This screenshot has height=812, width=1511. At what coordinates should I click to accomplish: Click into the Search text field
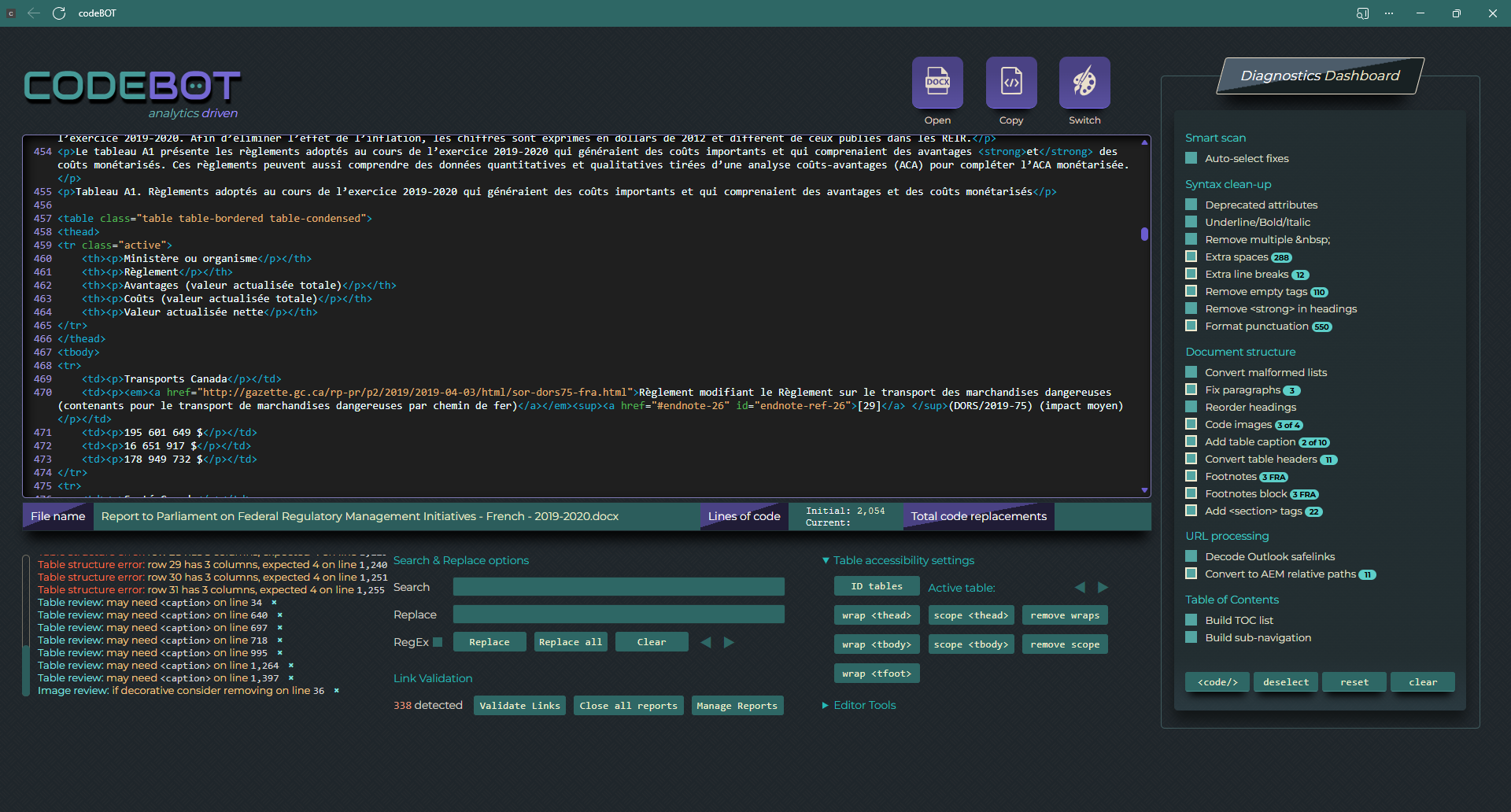pyautogui.click(x=618, y=587)
